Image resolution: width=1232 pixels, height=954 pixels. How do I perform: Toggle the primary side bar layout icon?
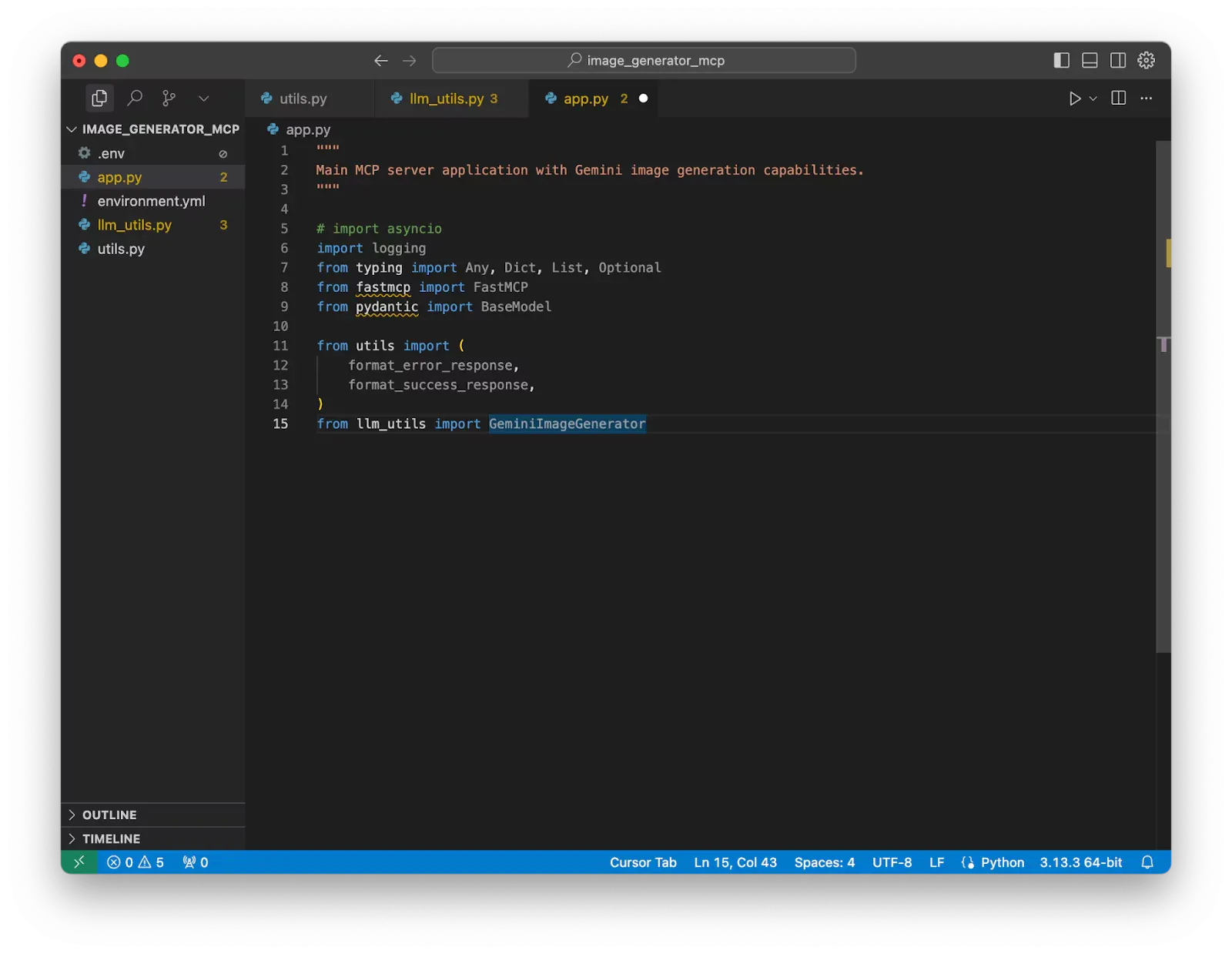(1061, 60)
